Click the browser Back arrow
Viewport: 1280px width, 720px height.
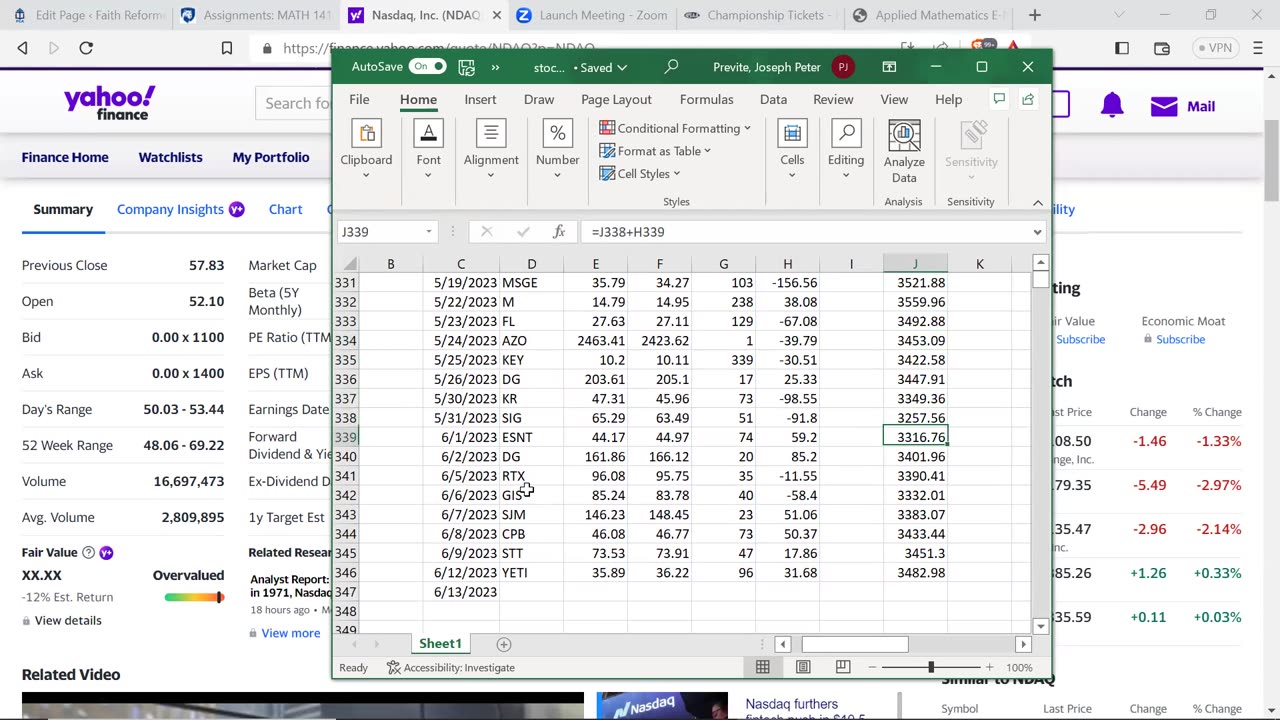coord(22,48)
